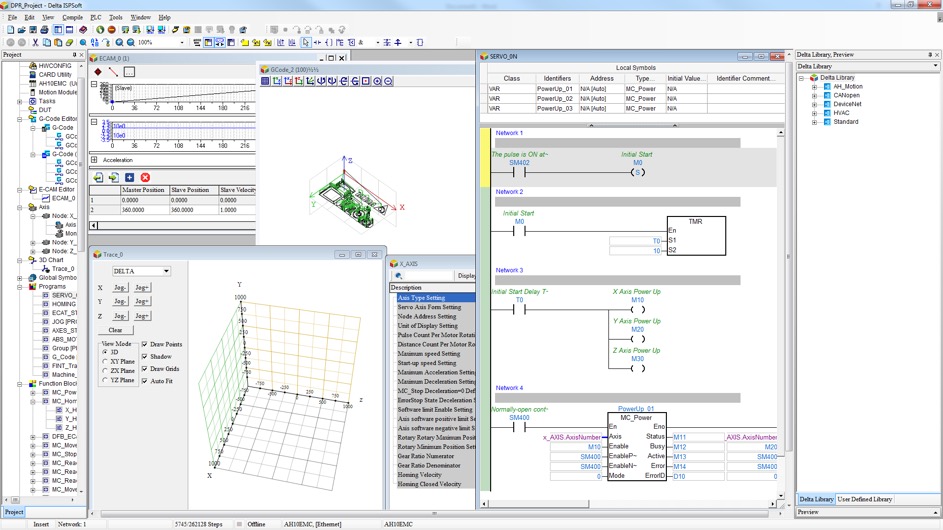Viewport: 943px width, 530px height.
Task: Select the red line tool in ECAM_0
Action: click(x=113, y=72)
